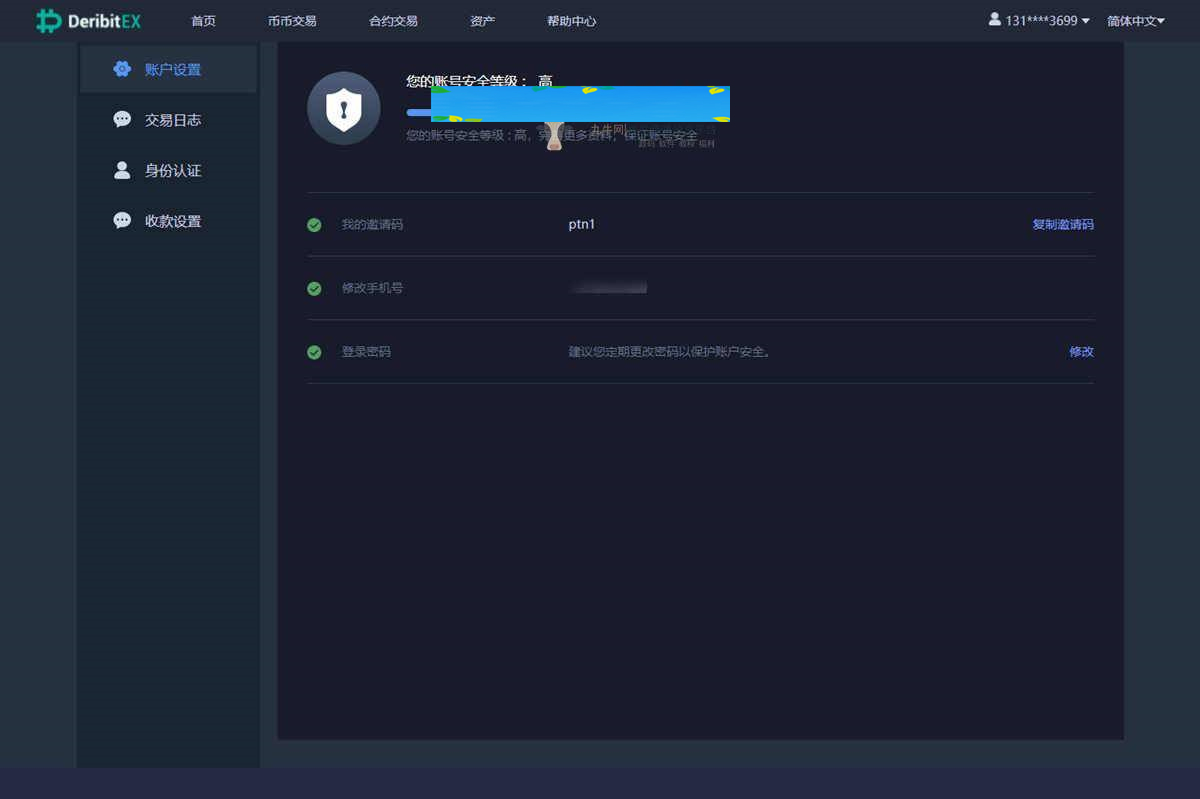Screen dimensions: 1200x799
Task: Click the DeribitEX logo icon
Action: coord(48,20)
